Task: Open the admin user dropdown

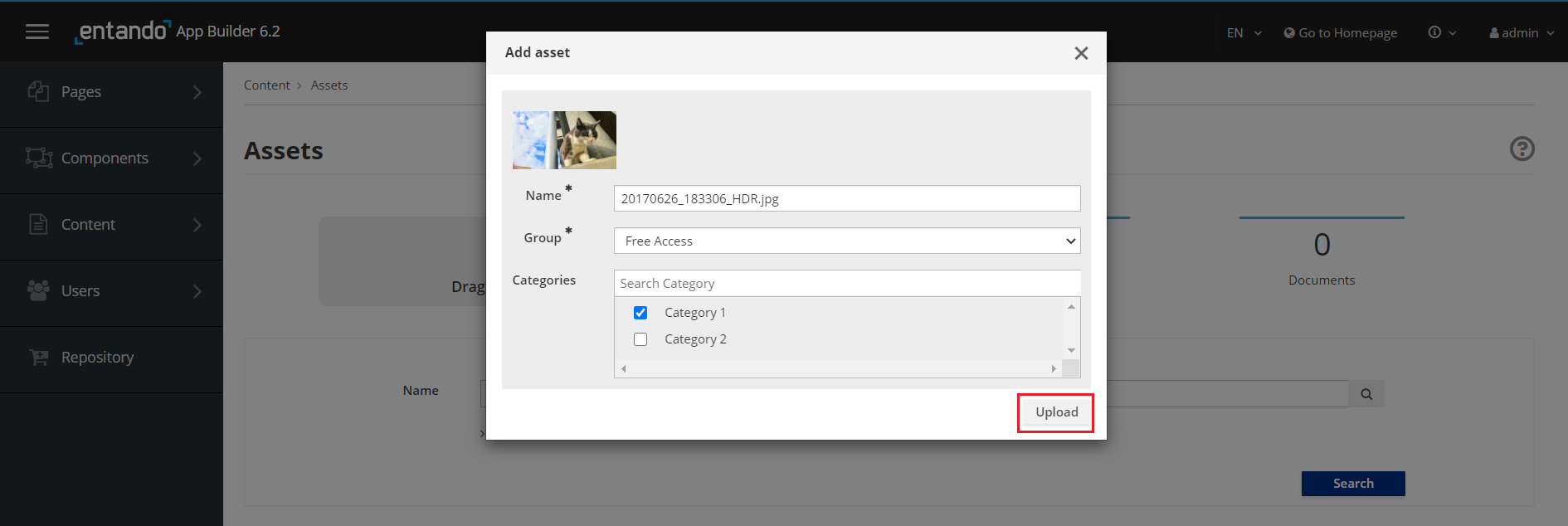Action: click(1522, 33)
